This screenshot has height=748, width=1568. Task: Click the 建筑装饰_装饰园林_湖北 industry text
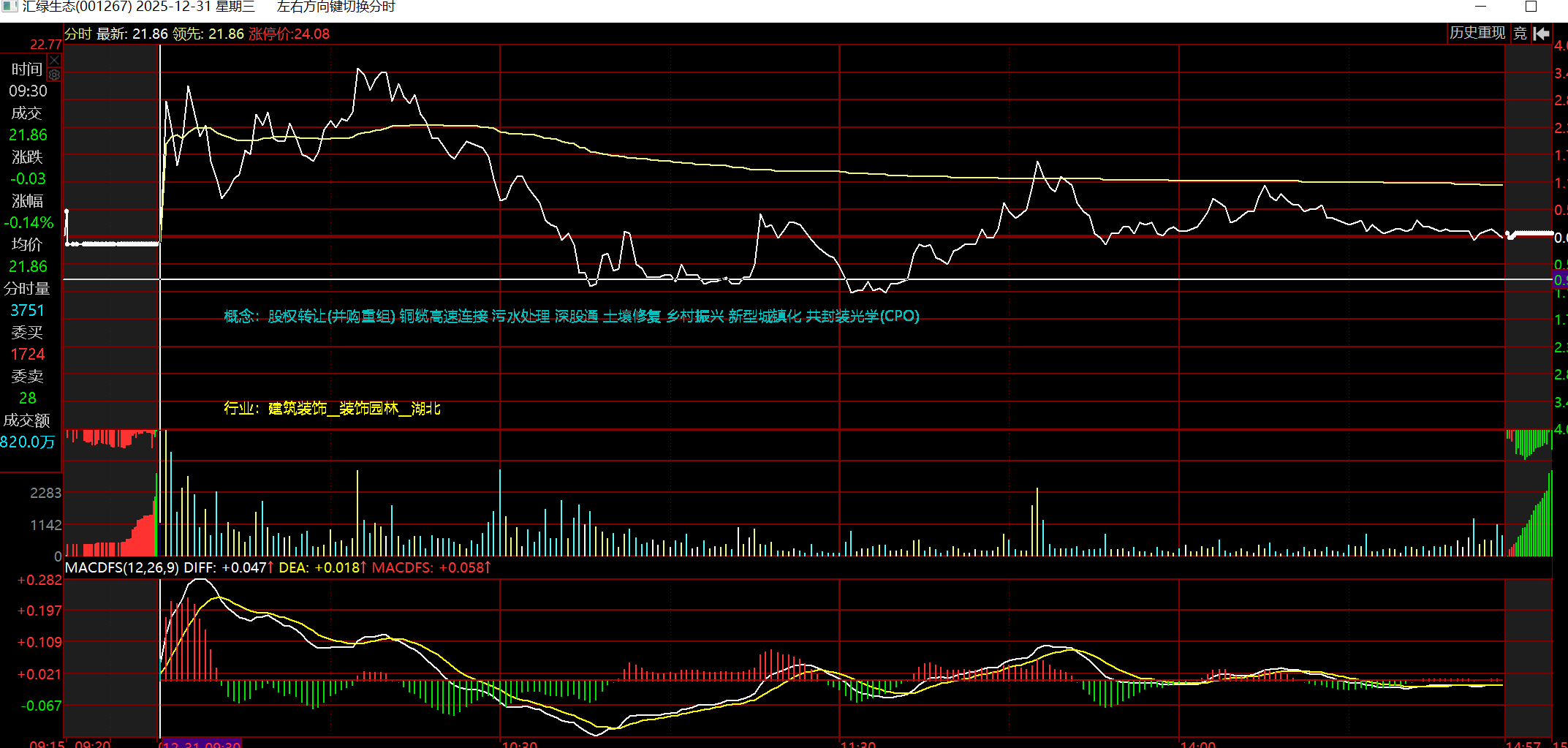[x=355, y=409]
